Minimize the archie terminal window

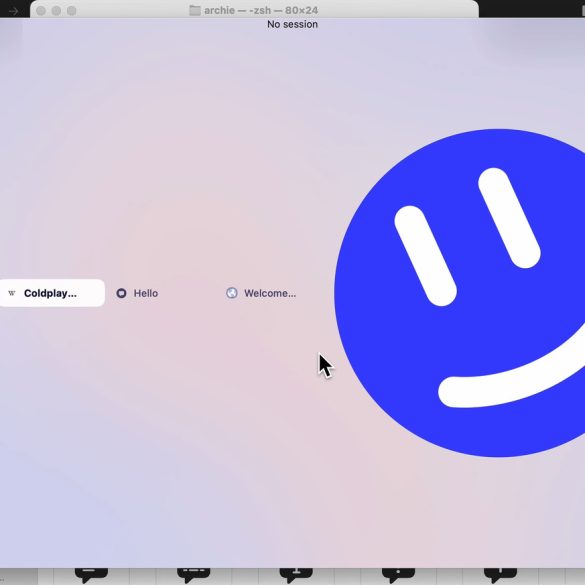point(56,11)
